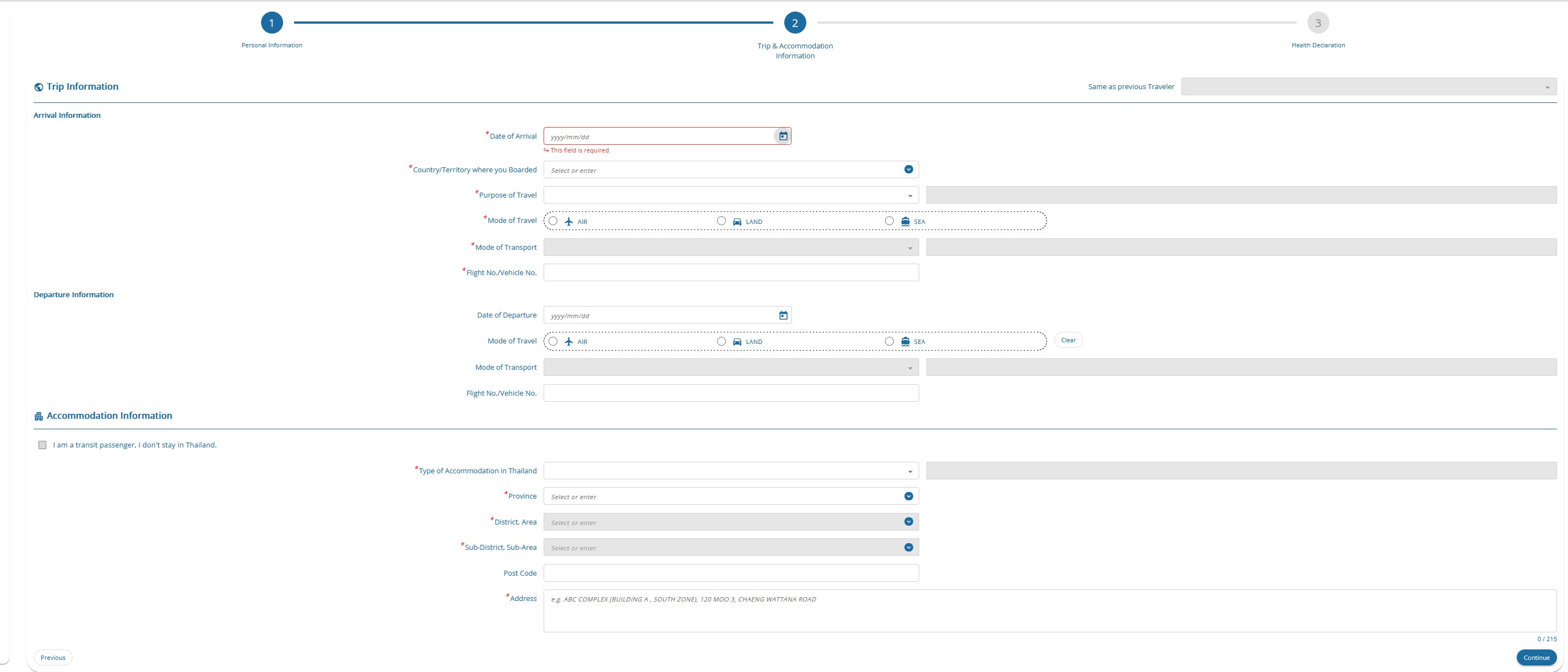Click the Previous button
Image resolution: width=1568 pixels, height=672 pixels.
tap(53, 657)
